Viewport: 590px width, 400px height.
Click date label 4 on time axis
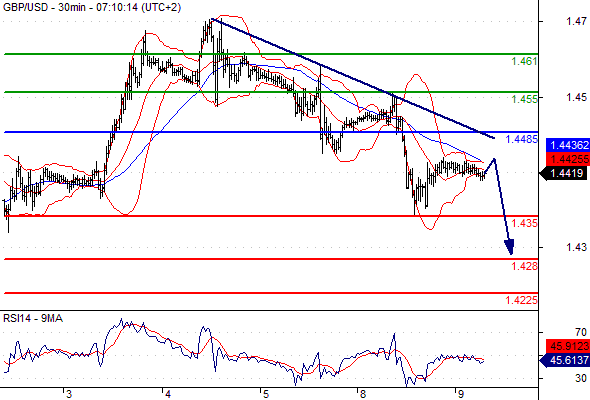click(x=167, y=394)
